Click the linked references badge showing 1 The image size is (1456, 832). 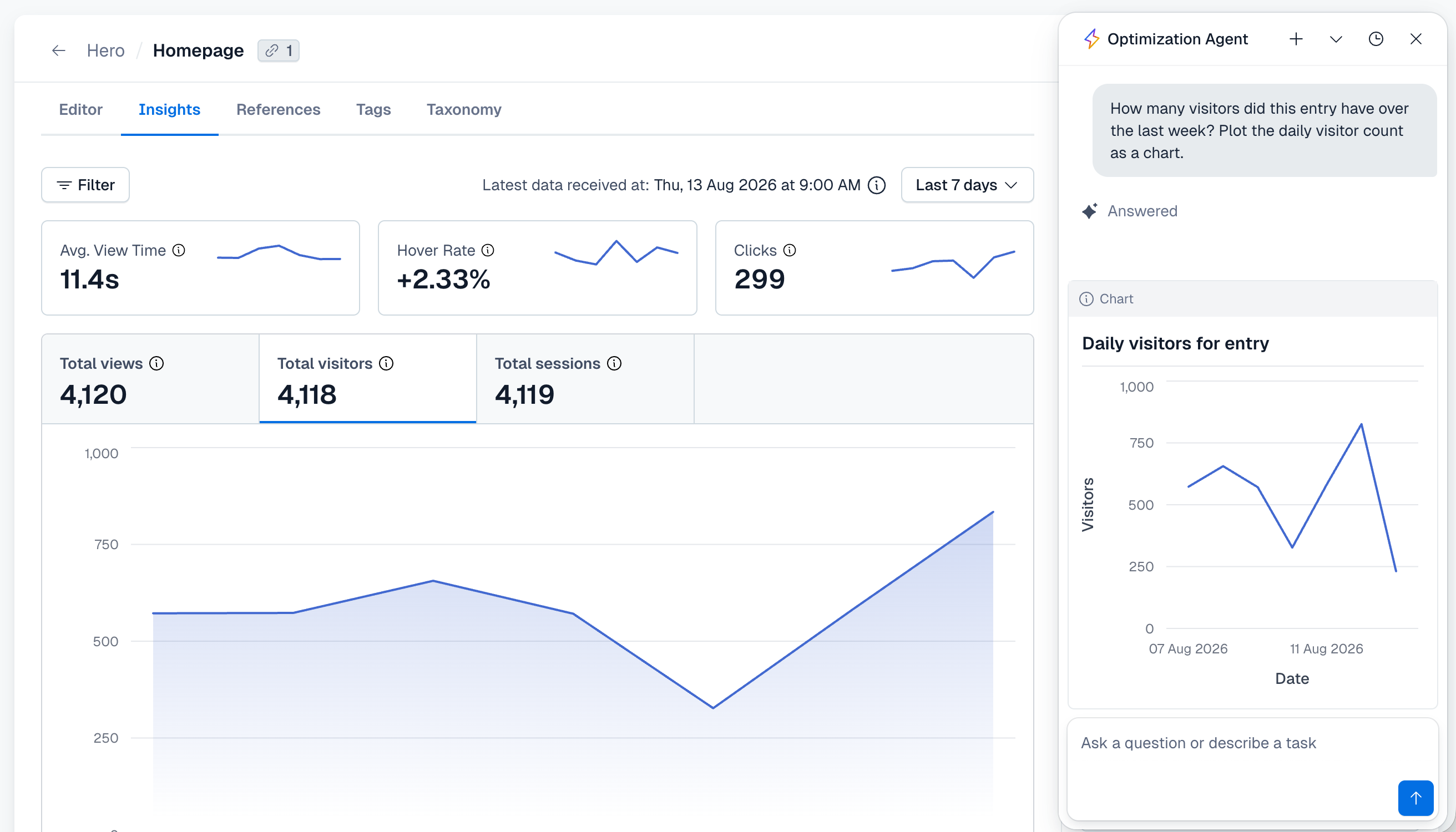(279, 50)
